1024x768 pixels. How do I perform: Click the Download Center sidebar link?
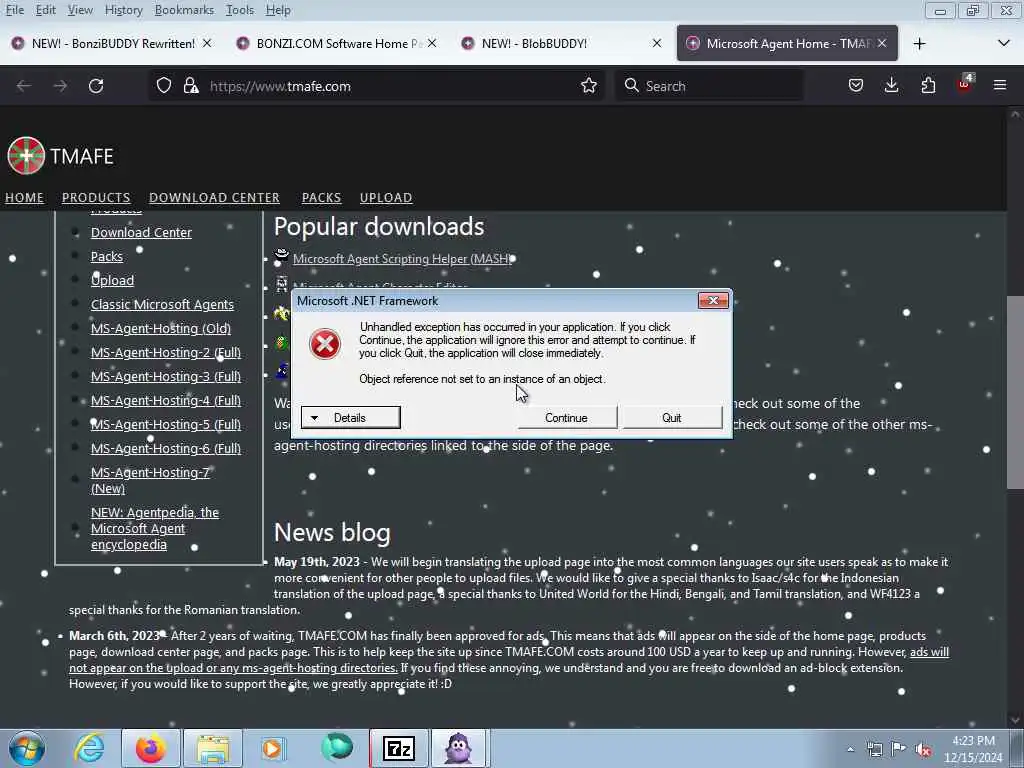141,232
